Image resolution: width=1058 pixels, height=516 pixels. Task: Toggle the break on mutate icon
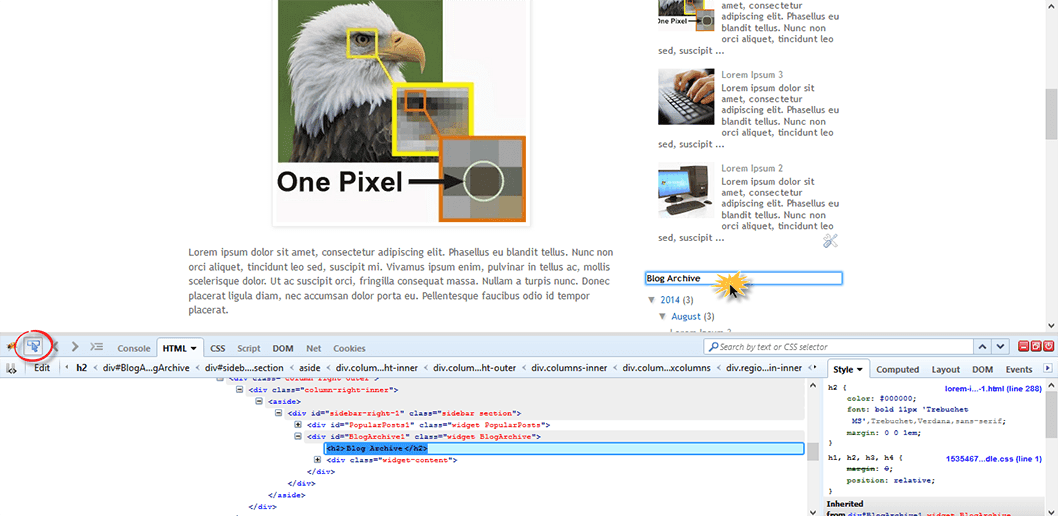11,368
